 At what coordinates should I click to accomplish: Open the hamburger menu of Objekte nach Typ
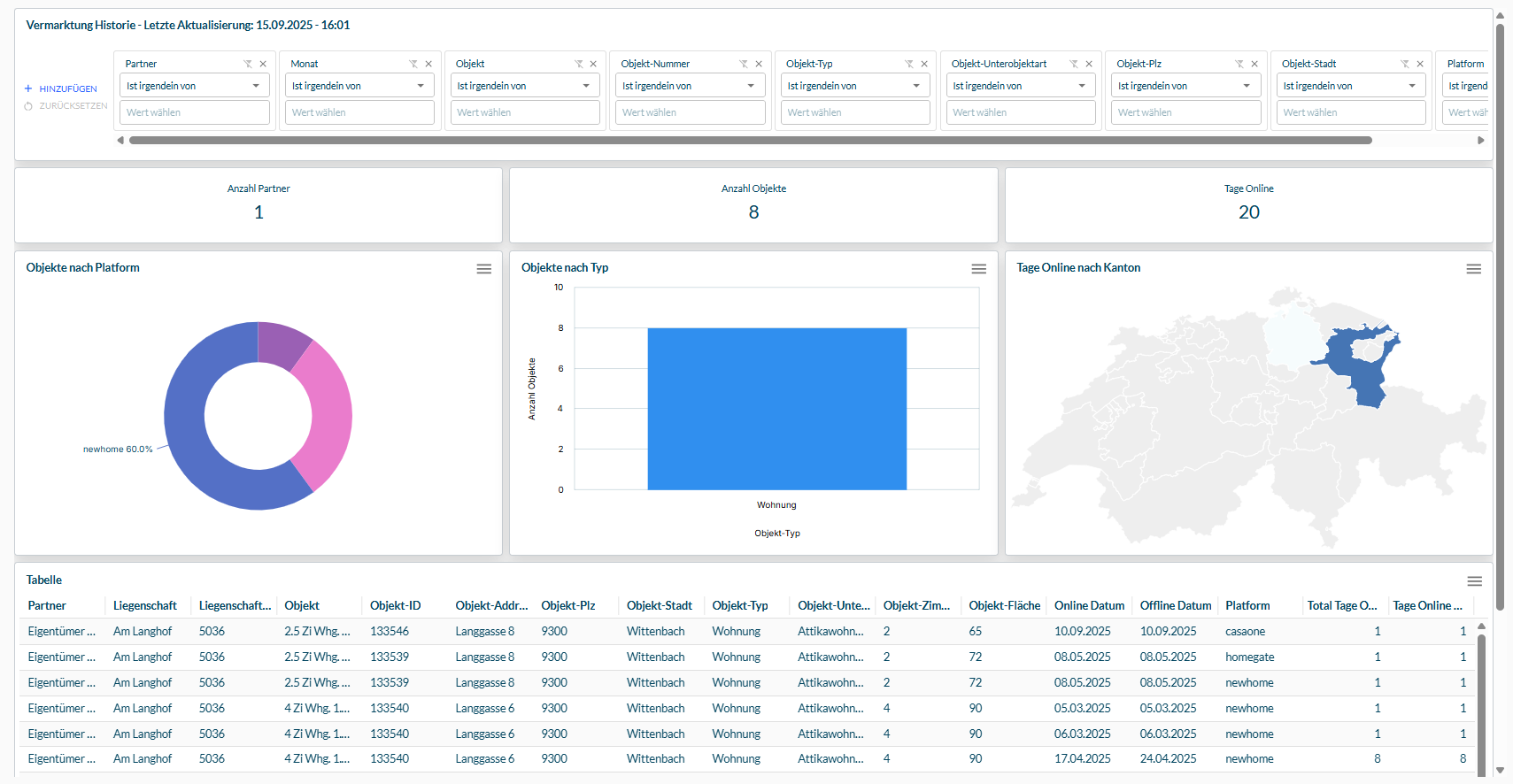978,269
